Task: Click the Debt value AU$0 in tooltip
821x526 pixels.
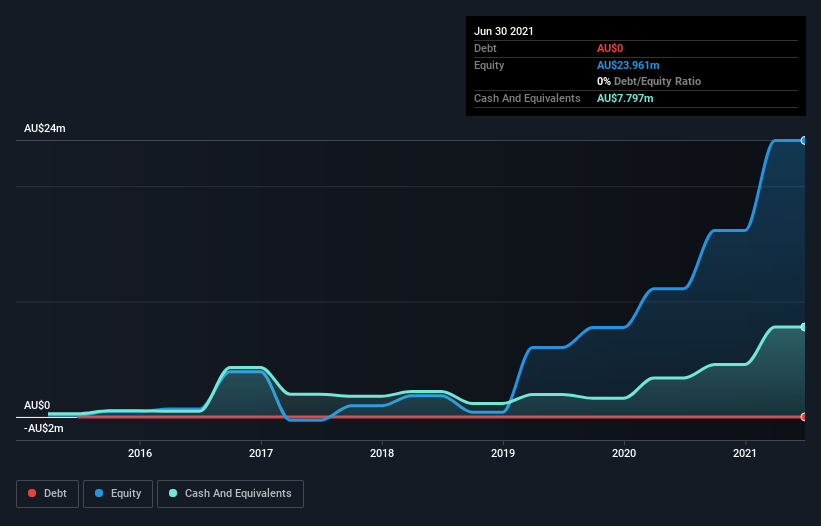Action: point(610,48)
